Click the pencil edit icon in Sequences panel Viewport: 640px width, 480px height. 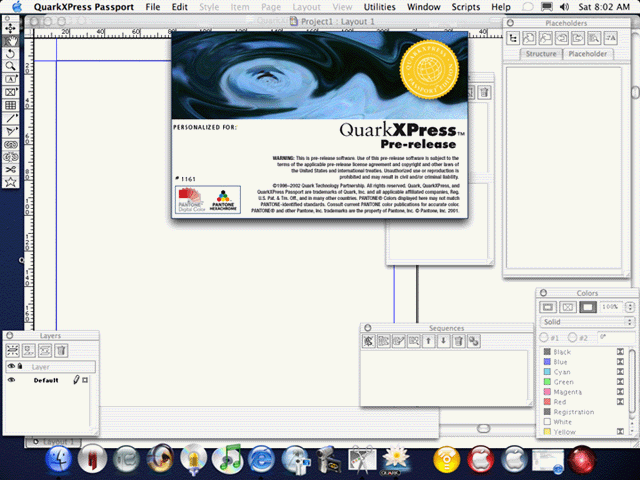(x=399, y=341)
